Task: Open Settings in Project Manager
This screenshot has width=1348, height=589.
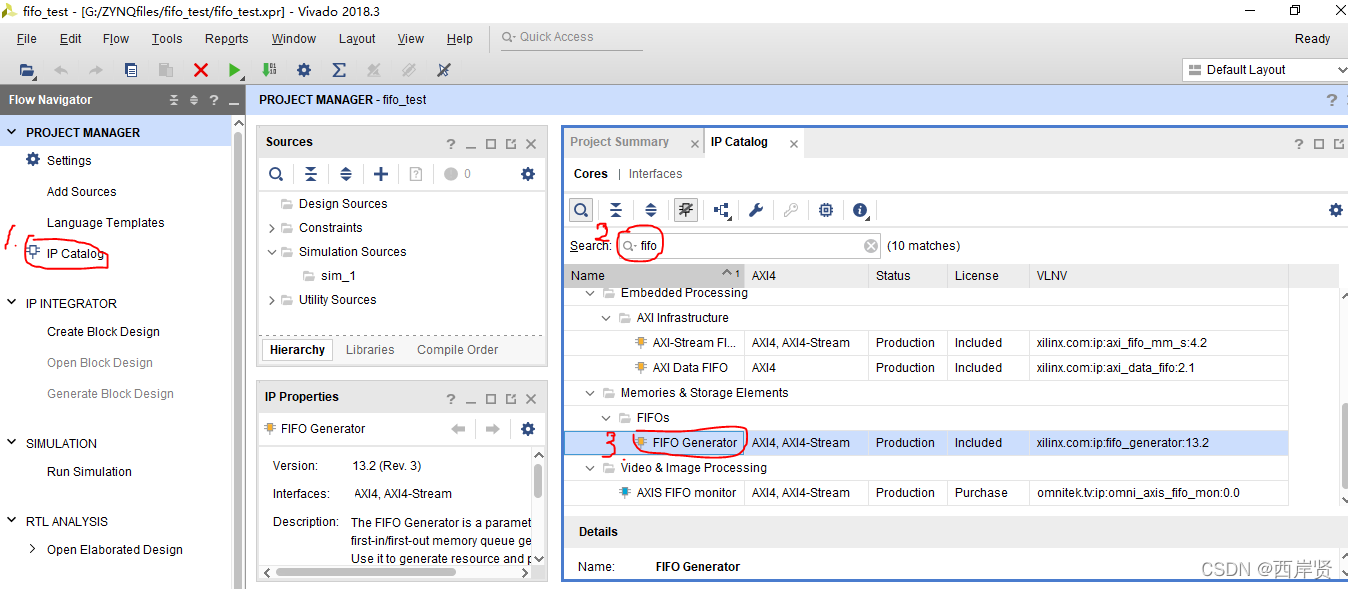Action: 69,161
